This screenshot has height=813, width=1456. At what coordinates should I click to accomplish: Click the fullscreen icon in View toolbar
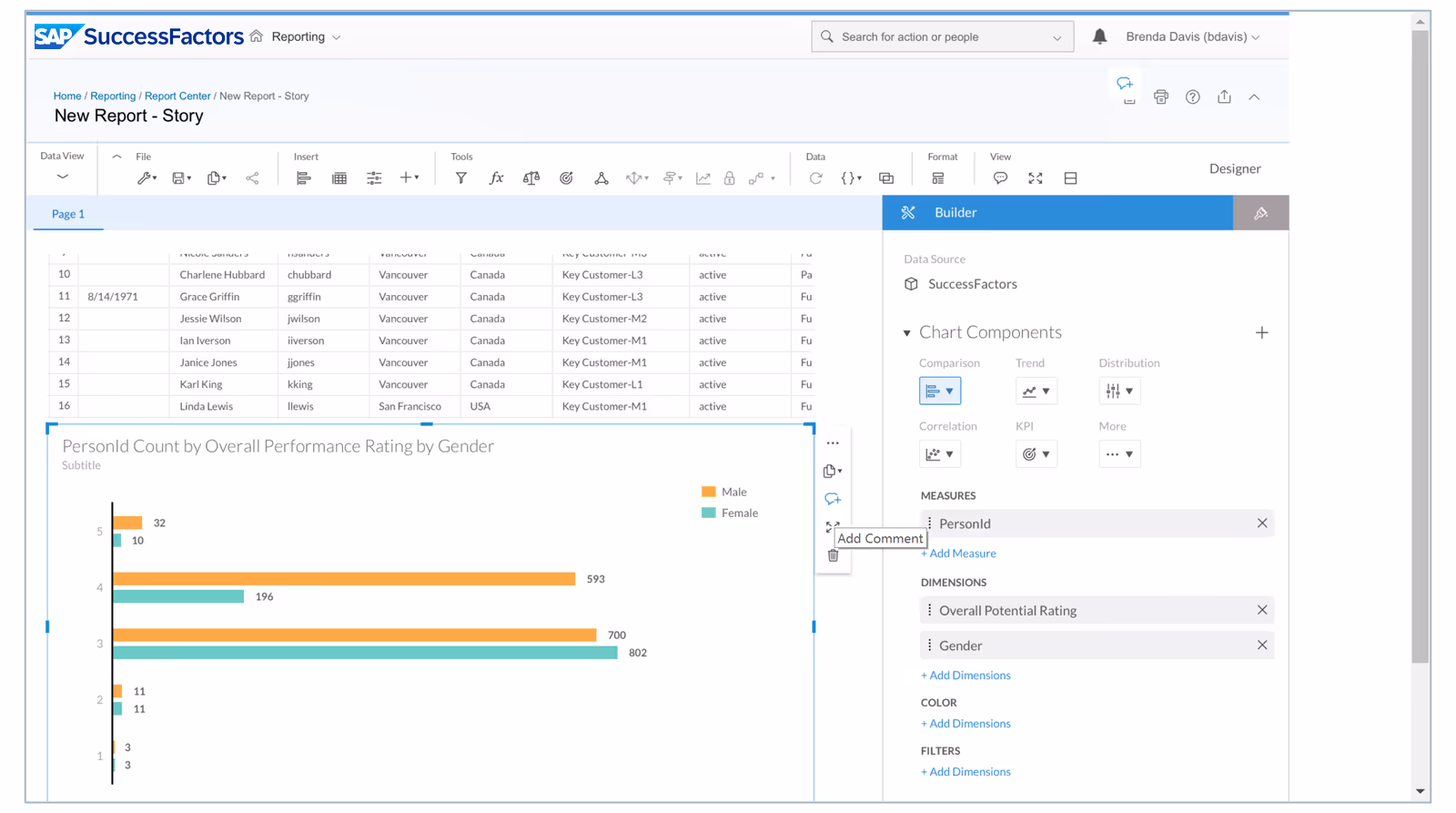click(x=1036, y=178)
